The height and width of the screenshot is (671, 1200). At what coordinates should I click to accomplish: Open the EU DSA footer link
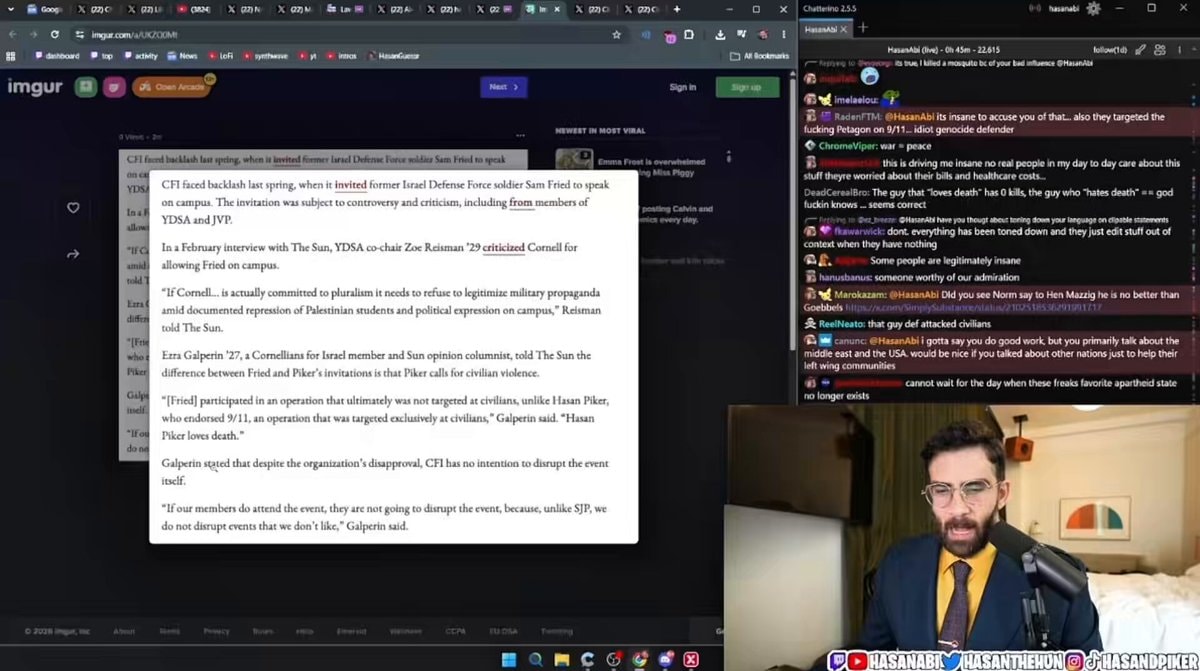(x=502, y=631)
